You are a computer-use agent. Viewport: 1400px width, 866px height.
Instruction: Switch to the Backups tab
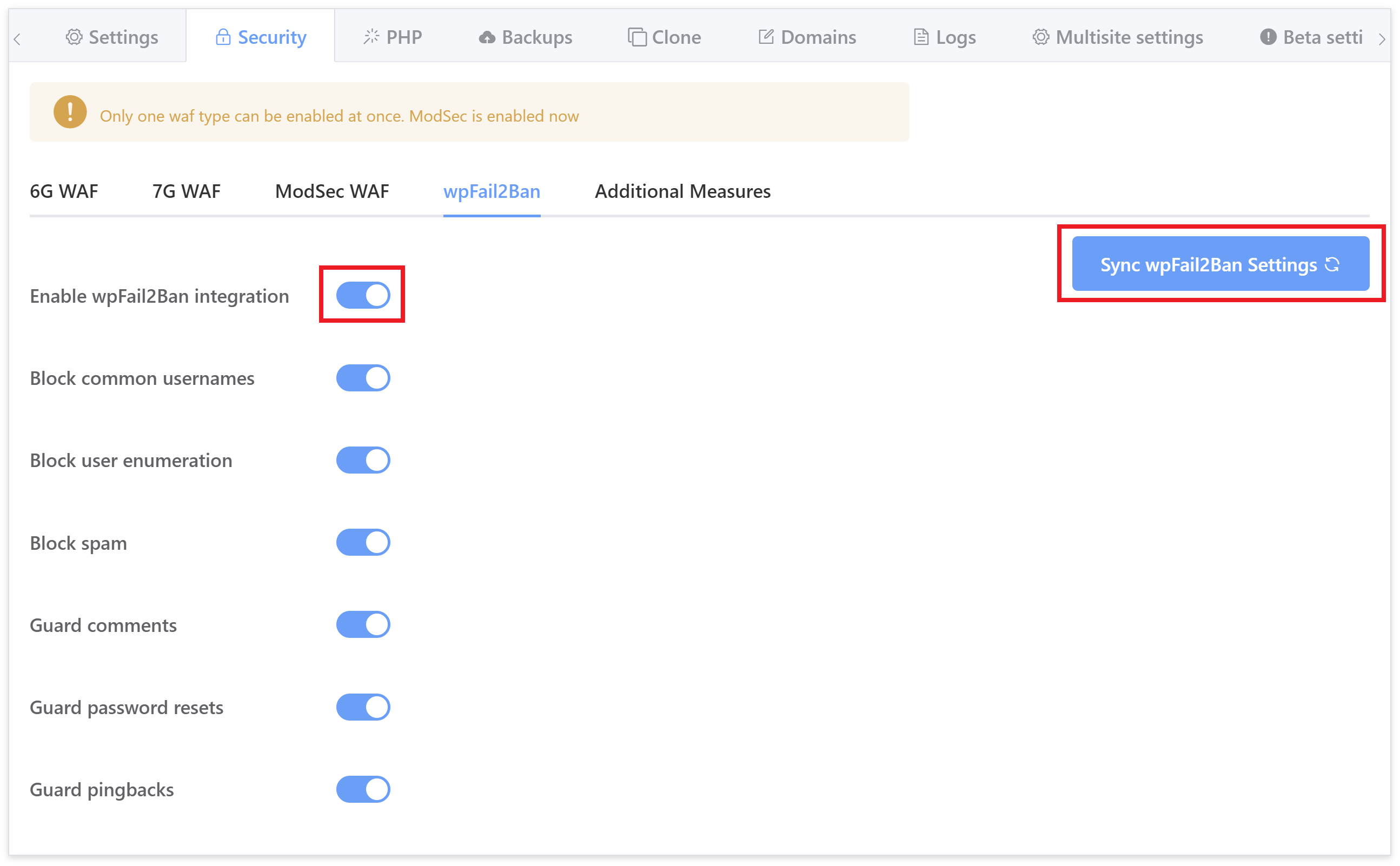click(525, 37)
